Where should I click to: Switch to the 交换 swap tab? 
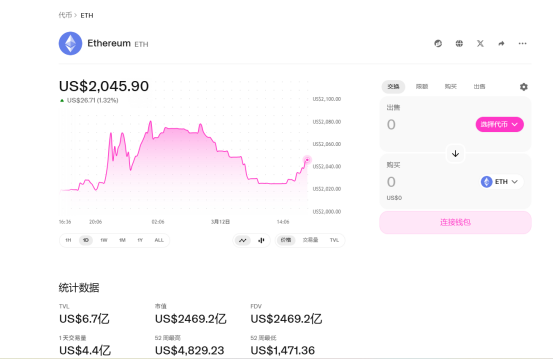393,87
